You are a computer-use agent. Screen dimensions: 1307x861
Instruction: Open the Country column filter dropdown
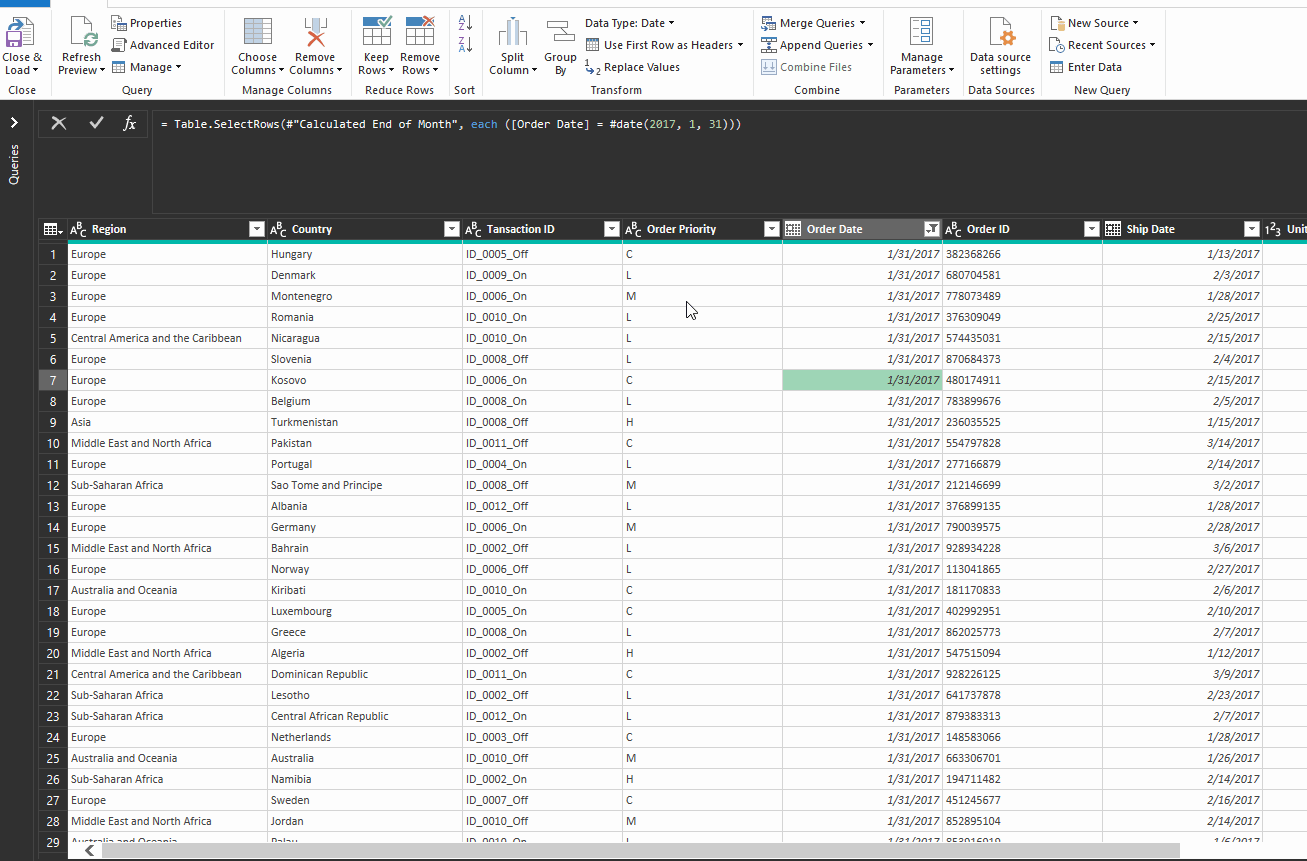(451, 229)
